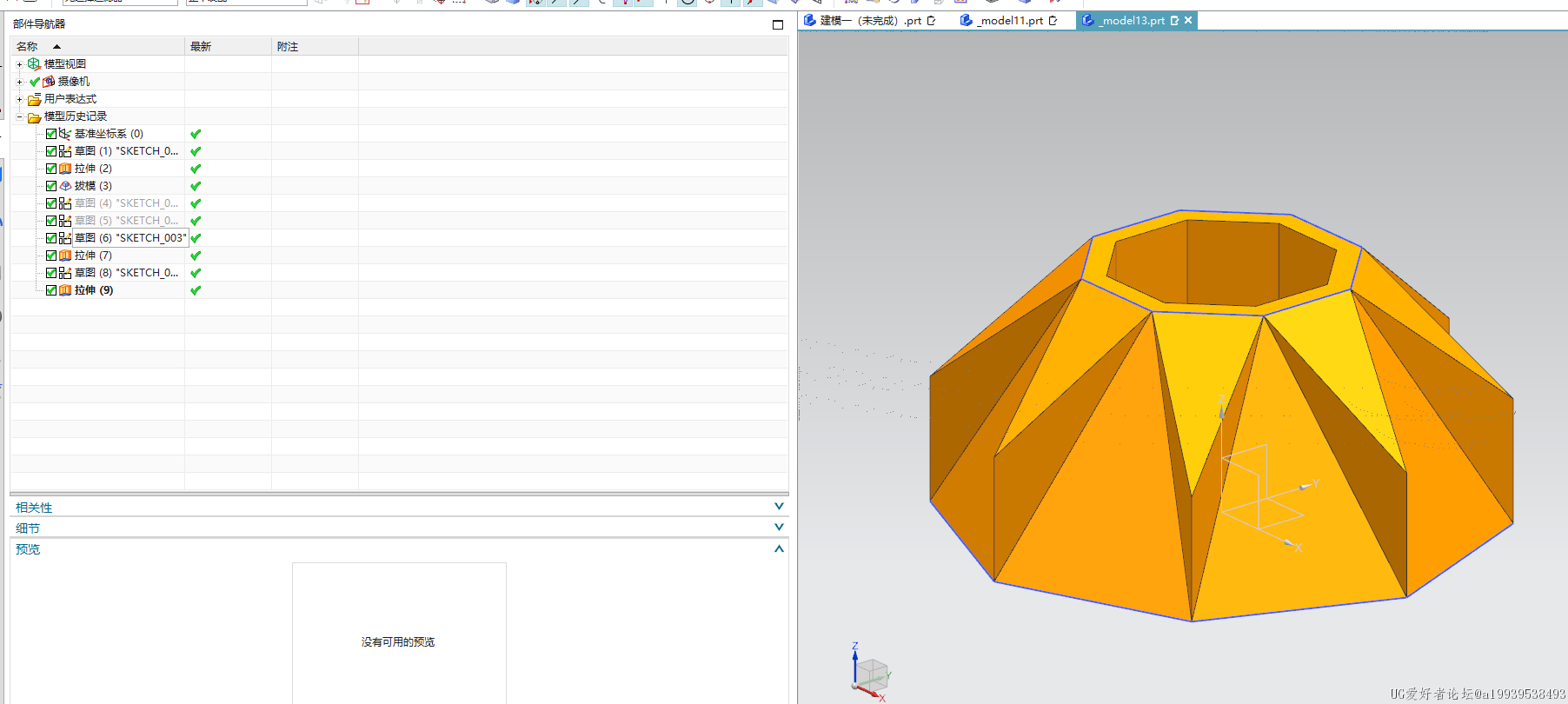The width and height of the screenshot is (1568, 704).
Task: Suppress 拉伸 (2) via its checkbox
Action: (51, 169)
